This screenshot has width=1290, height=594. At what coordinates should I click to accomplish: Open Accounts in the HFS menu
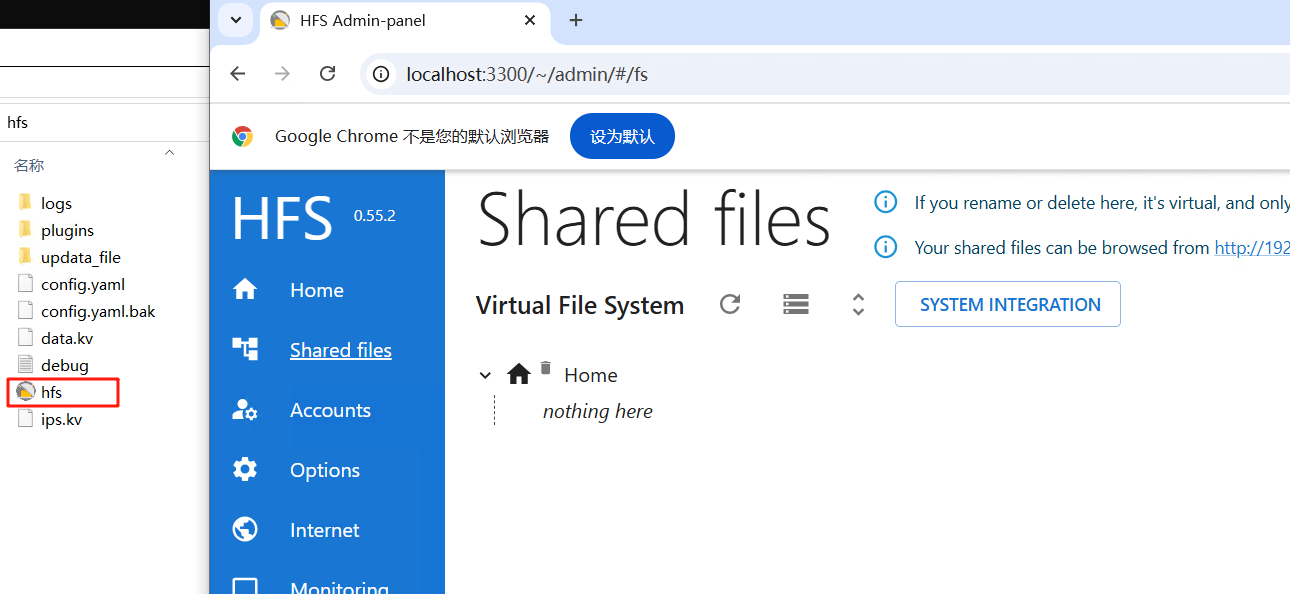[x=330, y=410]
